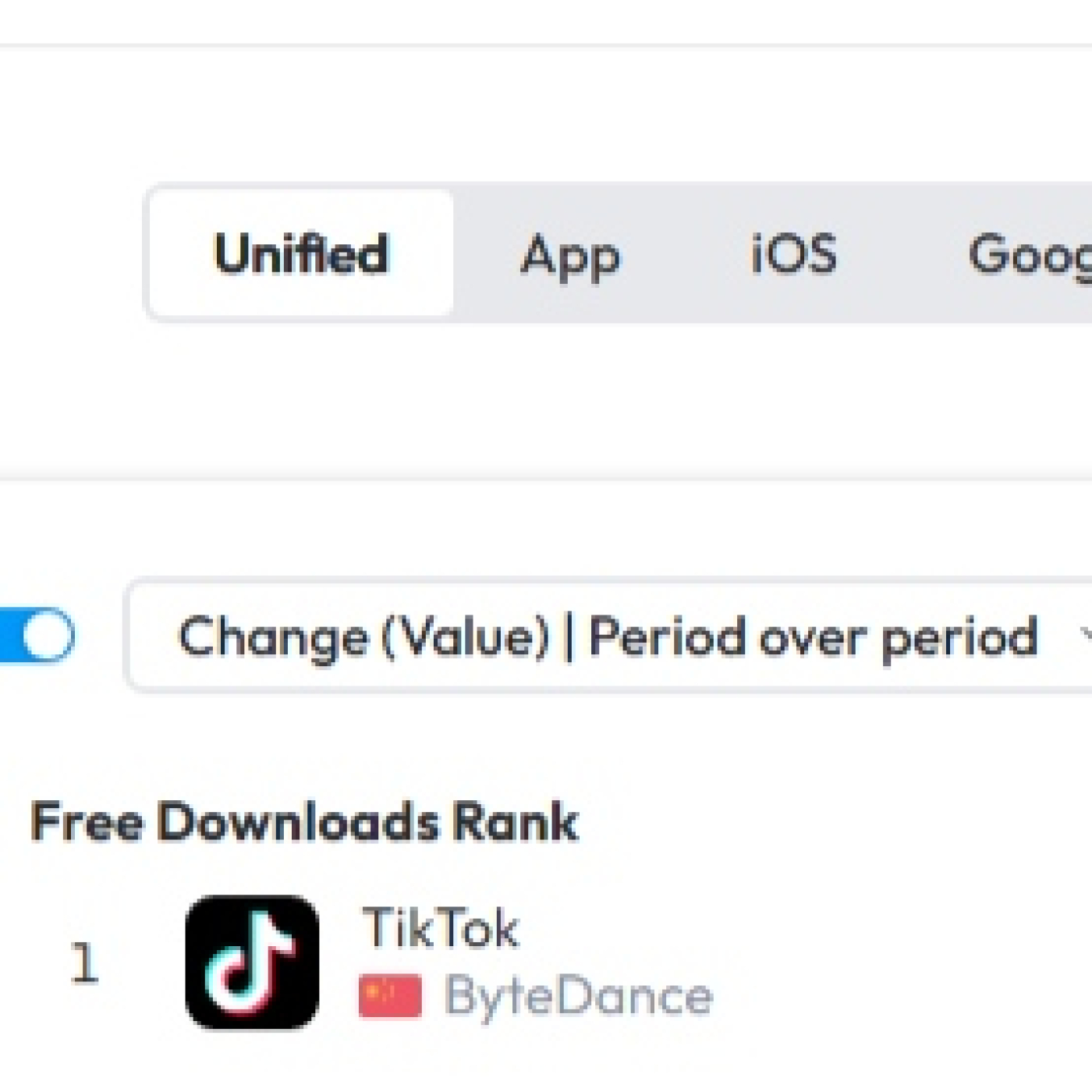Switch to the App tab

click(x=570, y=255)
